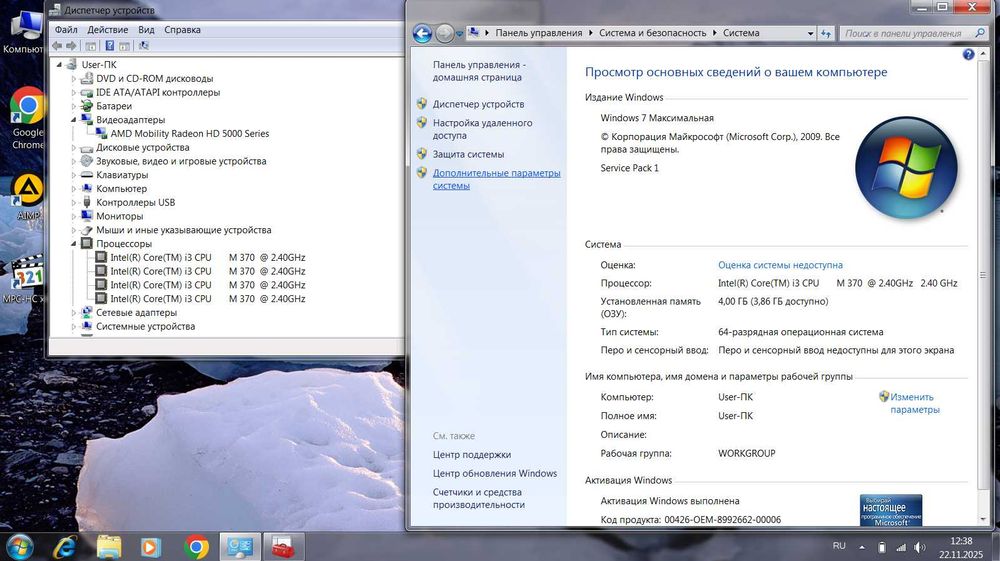Open Настройка удаленного доступа link
The image size is (1000, 561).
[483, 129]
